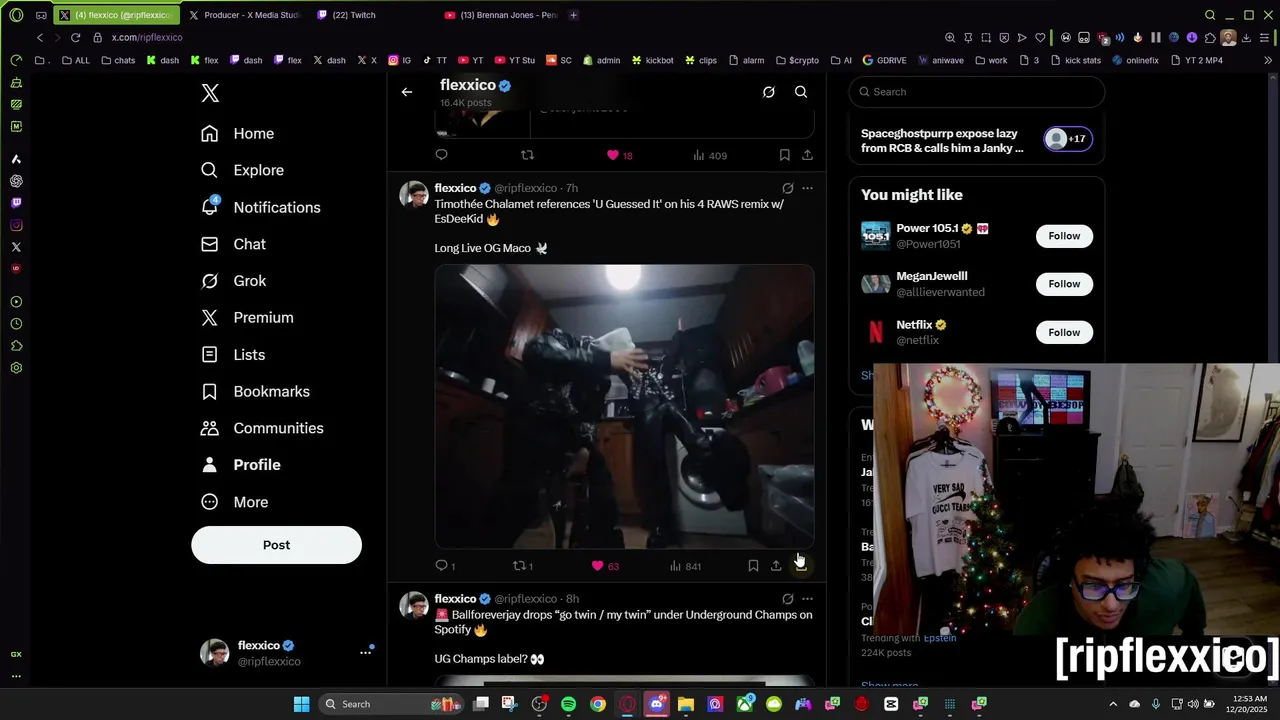
Task: Click the X logo in sidebar
Action: 210,93
